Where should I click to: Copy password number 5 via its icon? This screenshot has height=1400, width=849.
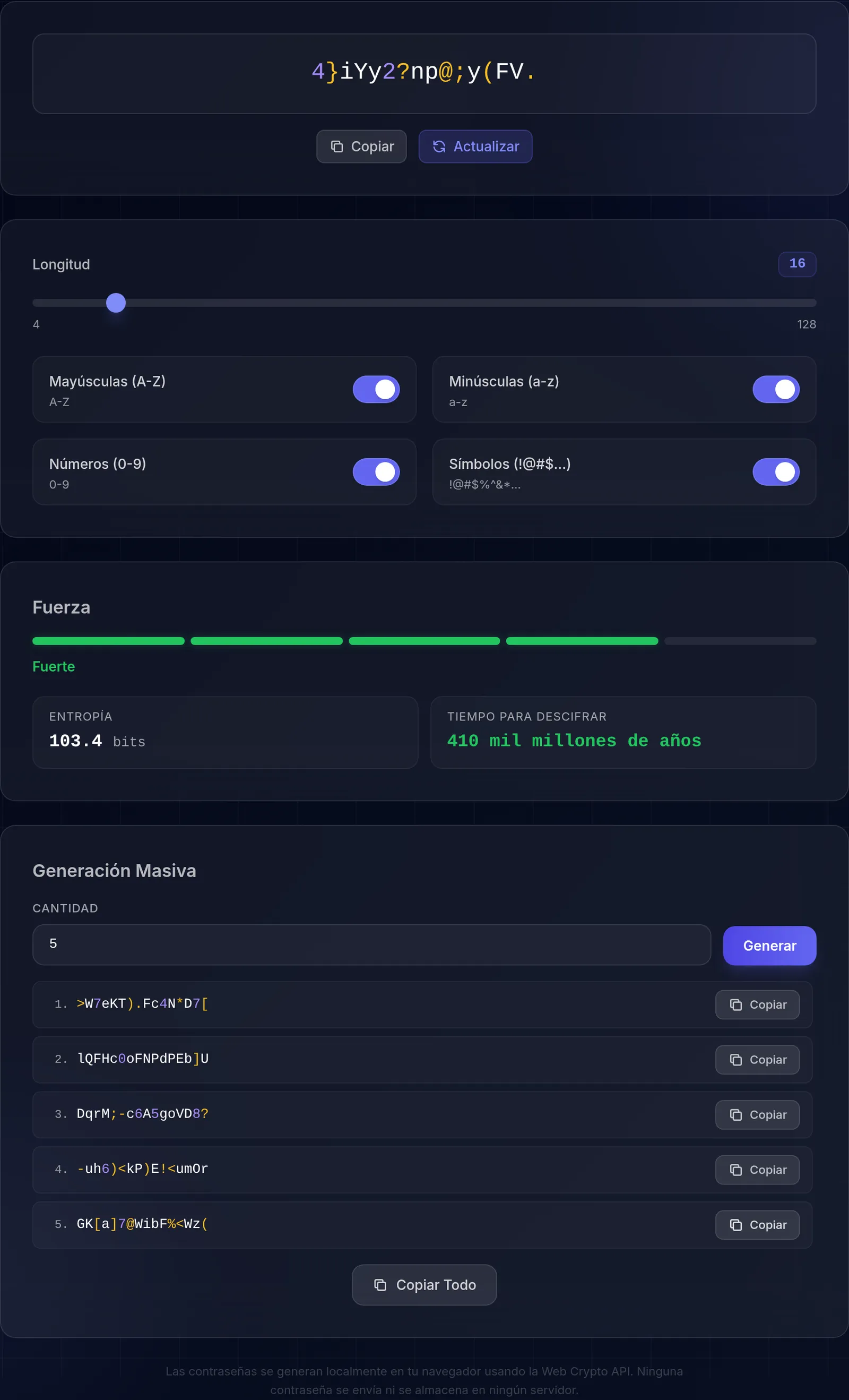[736, 1225]
